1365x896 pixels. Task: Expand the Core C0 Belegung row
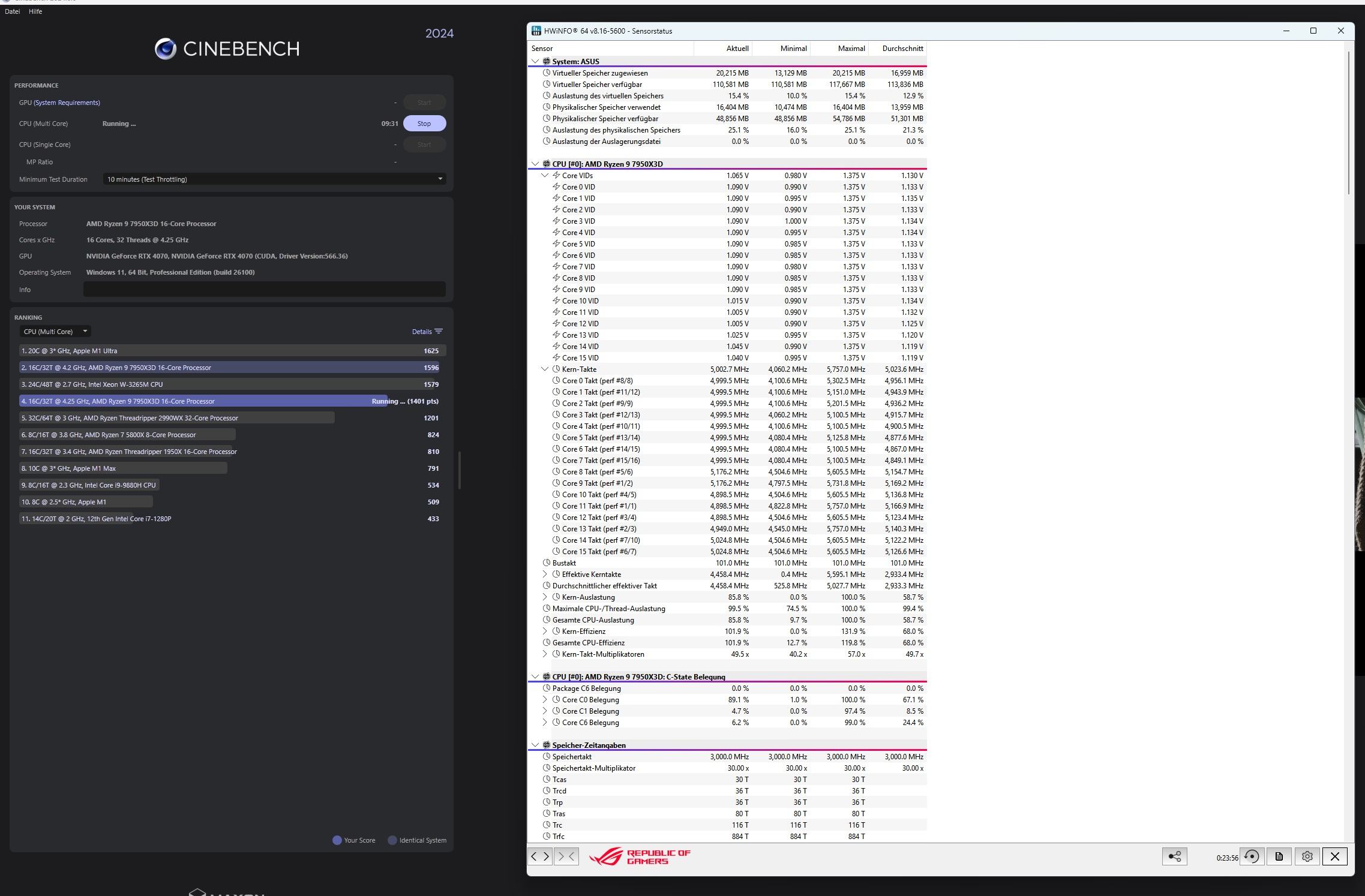pyautogui.click(x=545, y=699)
